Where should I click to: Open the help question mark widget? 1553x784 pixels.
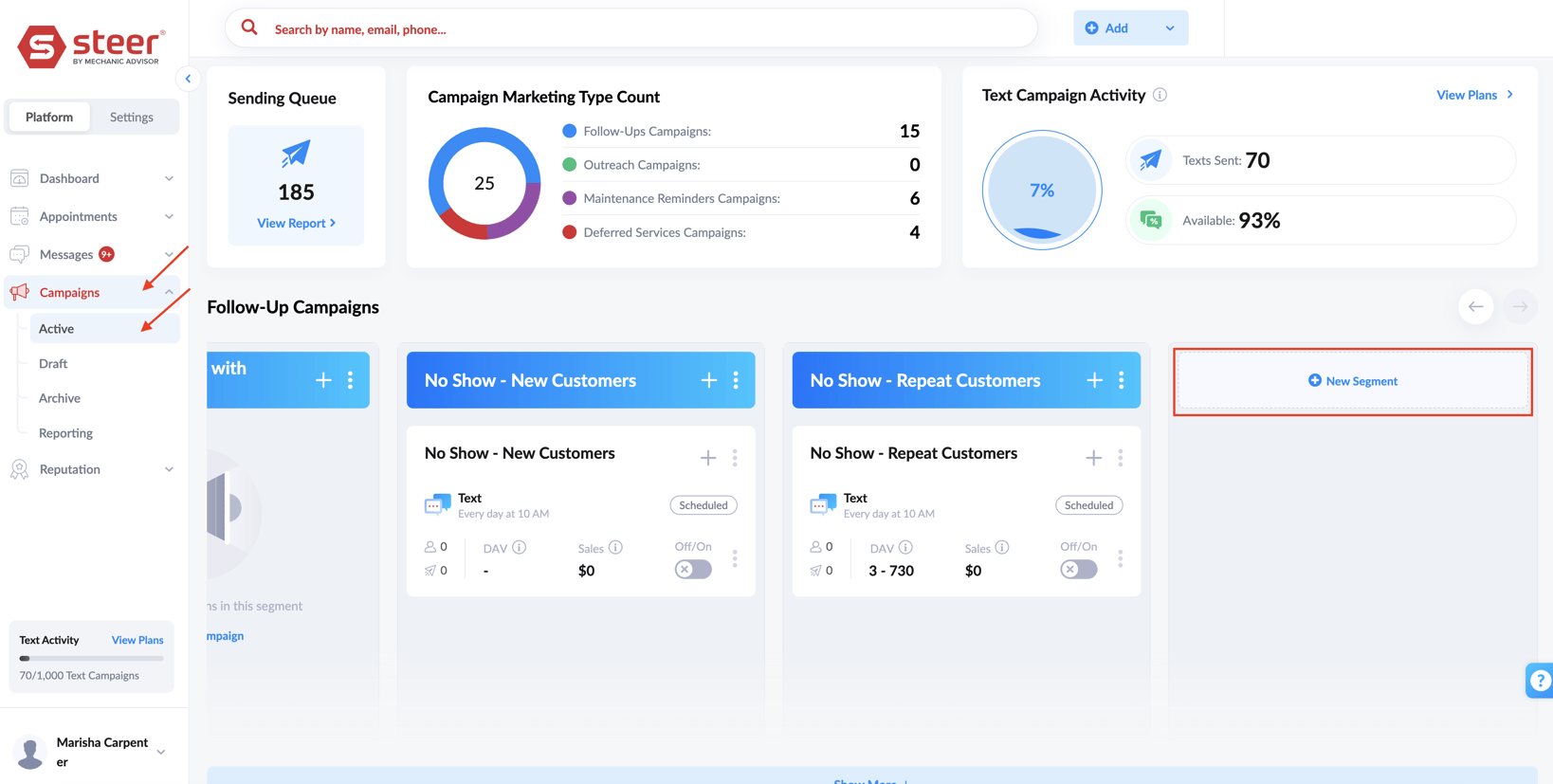tap(1540, 680)
